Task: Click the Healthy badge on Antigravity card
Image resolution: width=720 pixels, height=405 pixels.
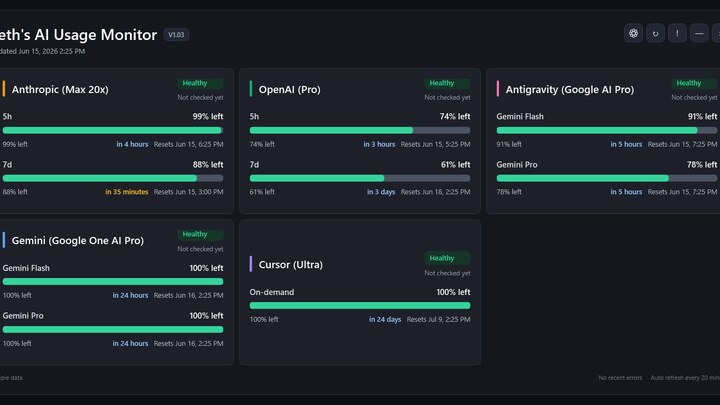Action: click(694, 83)
